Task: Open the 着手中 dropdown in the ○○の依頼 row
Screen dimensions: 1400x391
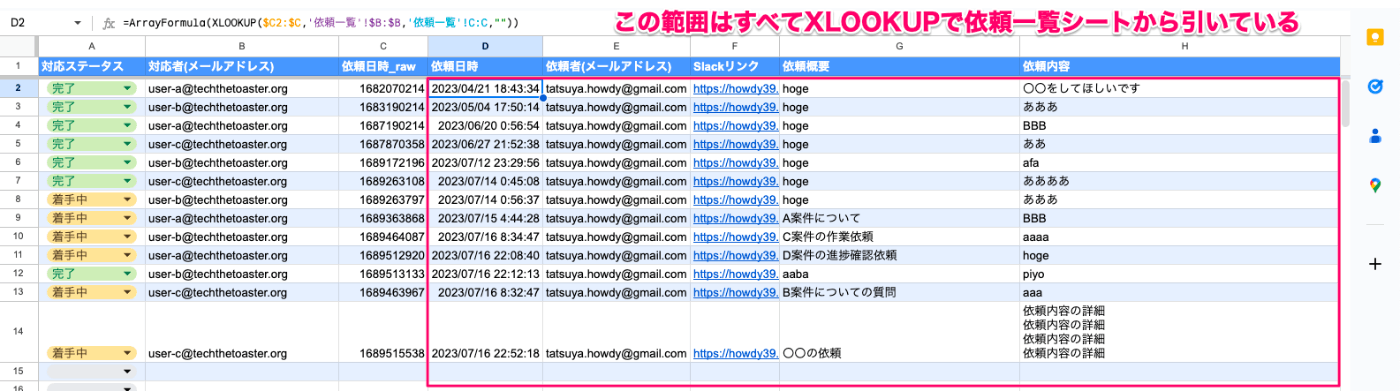Action: click(x=127, y=353)
